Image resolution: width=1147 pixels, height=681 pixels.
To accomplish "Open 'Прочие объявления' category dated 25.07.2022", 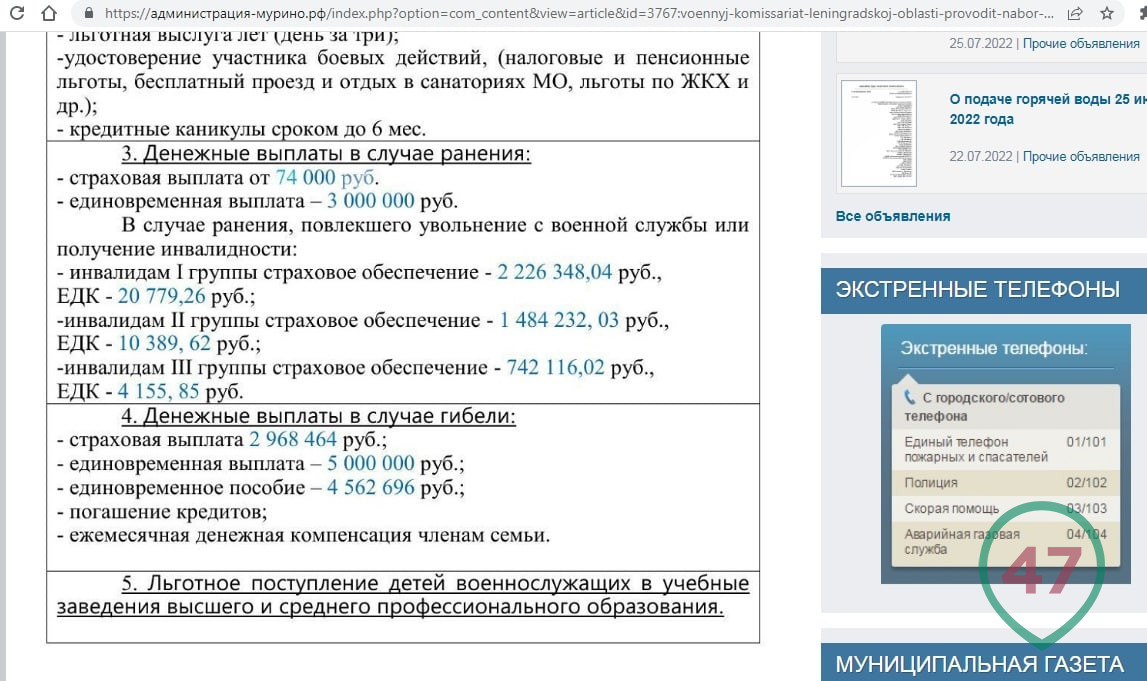I will (1081, 44).
